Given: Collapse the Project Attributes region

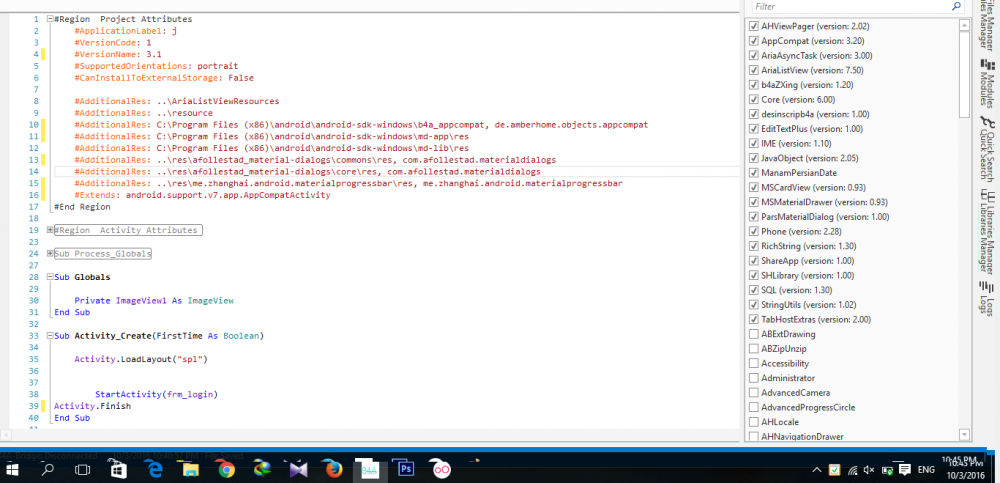Looking at the screenshot, I should click(50, 19).
